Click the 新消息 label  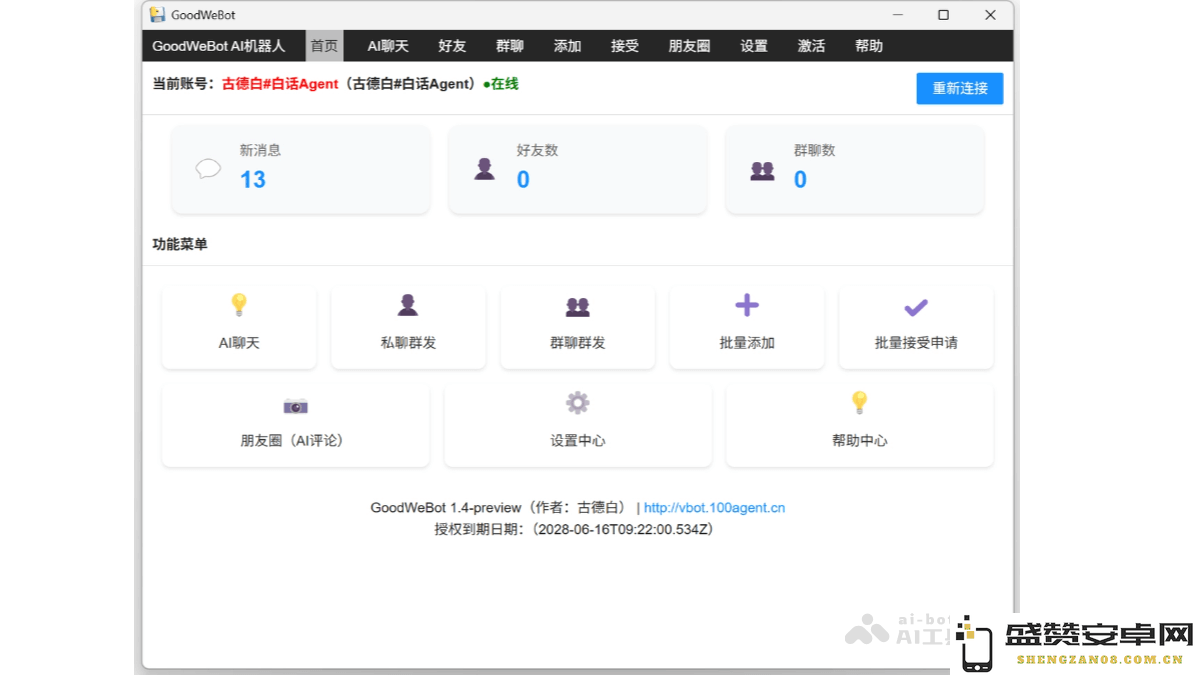[260, 150]
